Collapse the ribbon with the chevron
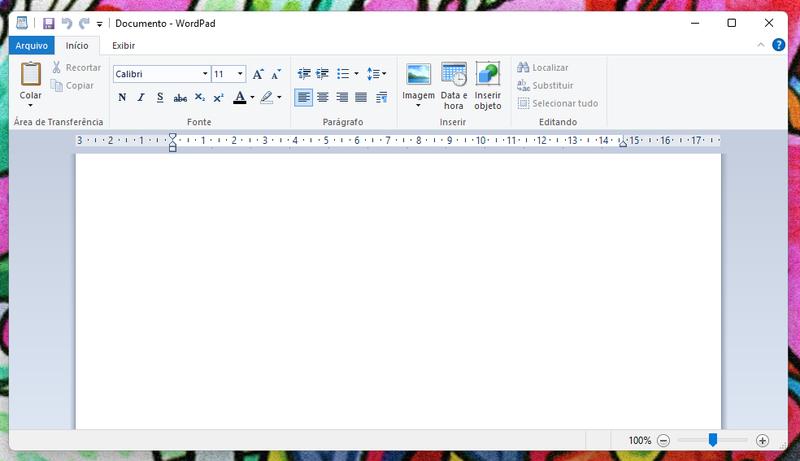Image resolution: width=800 pixels, height=461 pixels. pyautogui.click(x=761, y=45)
